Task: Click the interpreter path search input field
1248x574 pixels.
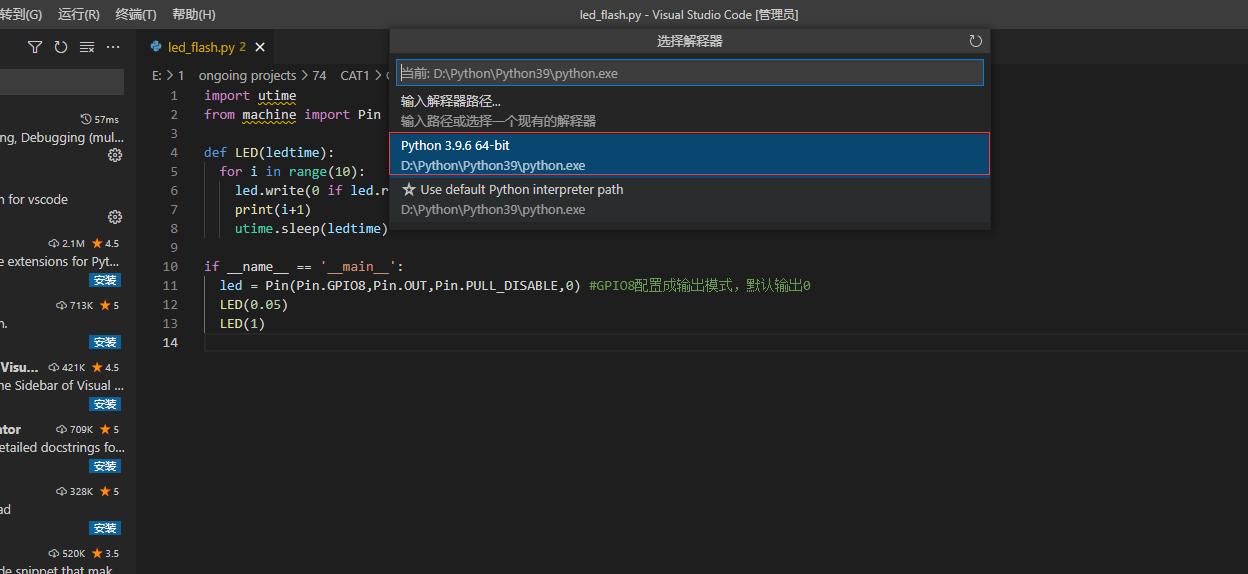Action: [690, 73]
